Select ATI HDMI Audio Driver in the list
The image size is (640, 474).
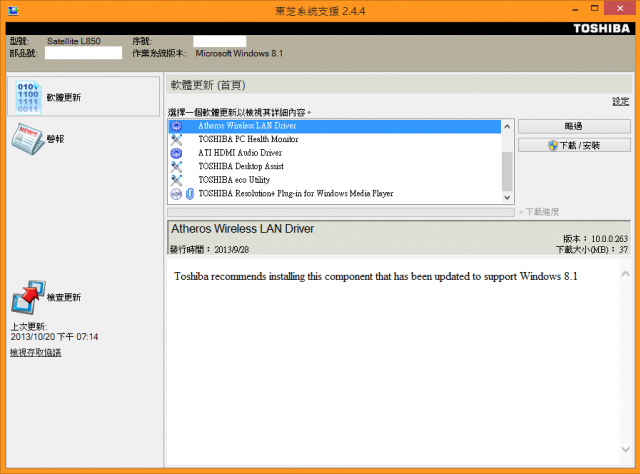(x=335, y=153)
